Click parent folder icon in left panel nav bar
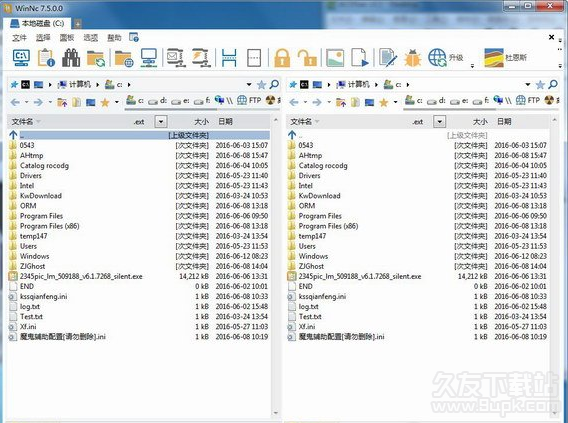Viewport: 568px width, 423px height. pyautogui.click(x=62, y=102)
